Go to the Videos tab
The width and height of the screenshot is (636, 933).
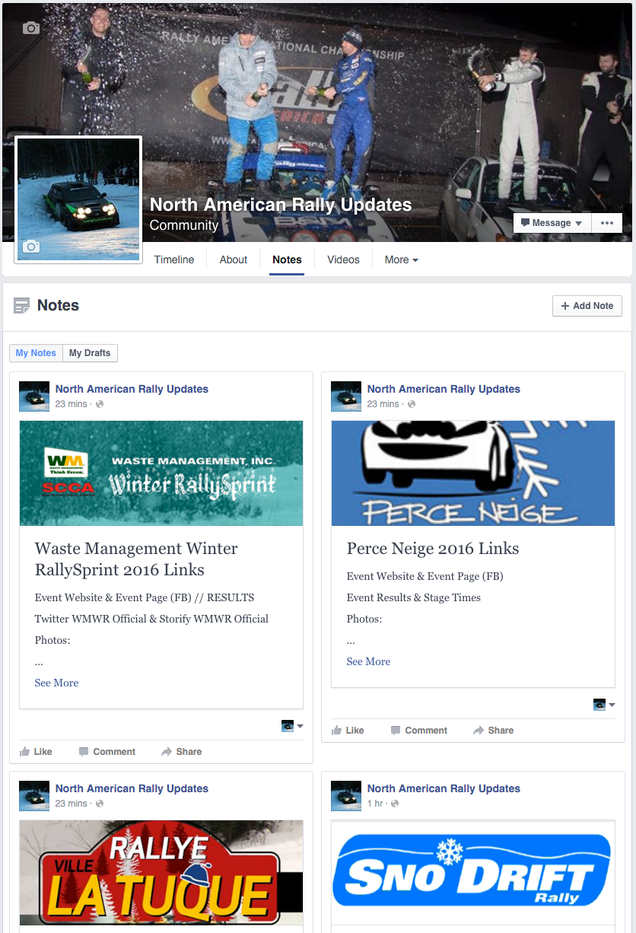coord(343,260)
